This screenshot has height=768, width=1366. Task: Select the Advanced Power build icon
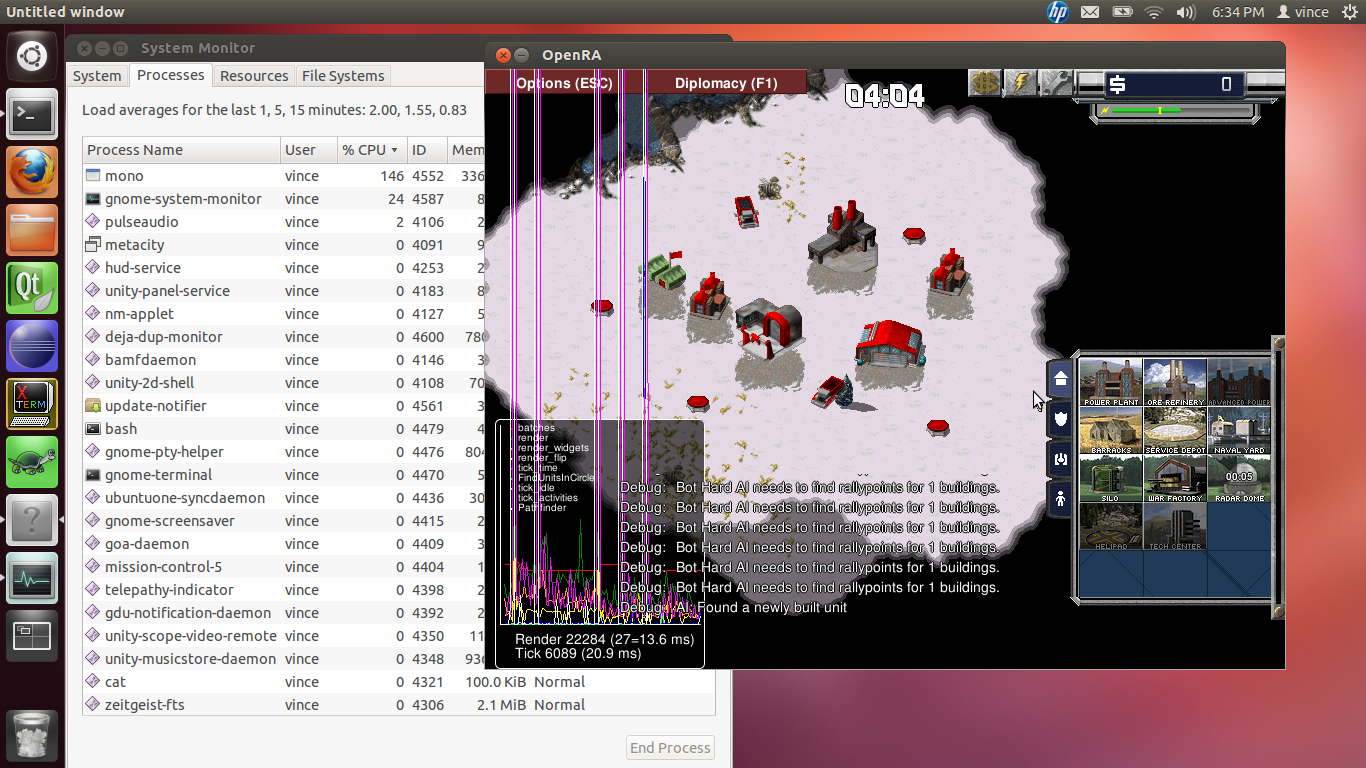pos(1239,383)
